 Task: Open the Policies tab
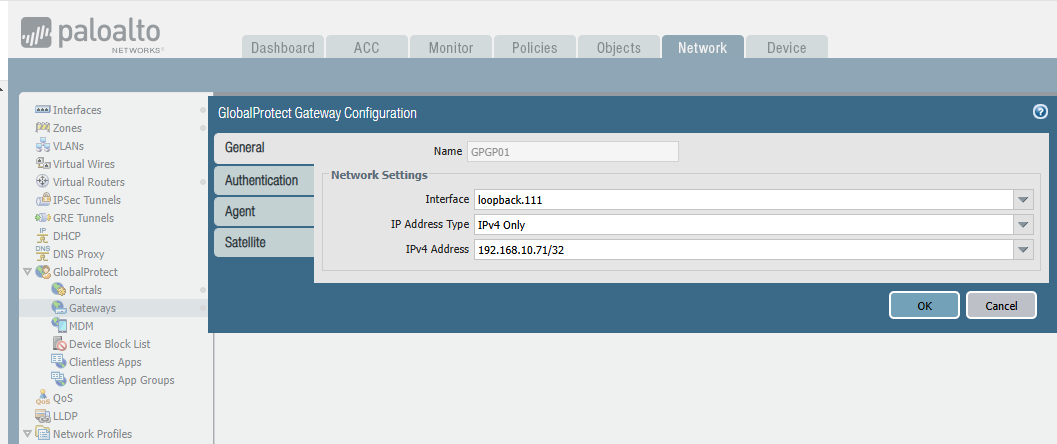(535, 48)
